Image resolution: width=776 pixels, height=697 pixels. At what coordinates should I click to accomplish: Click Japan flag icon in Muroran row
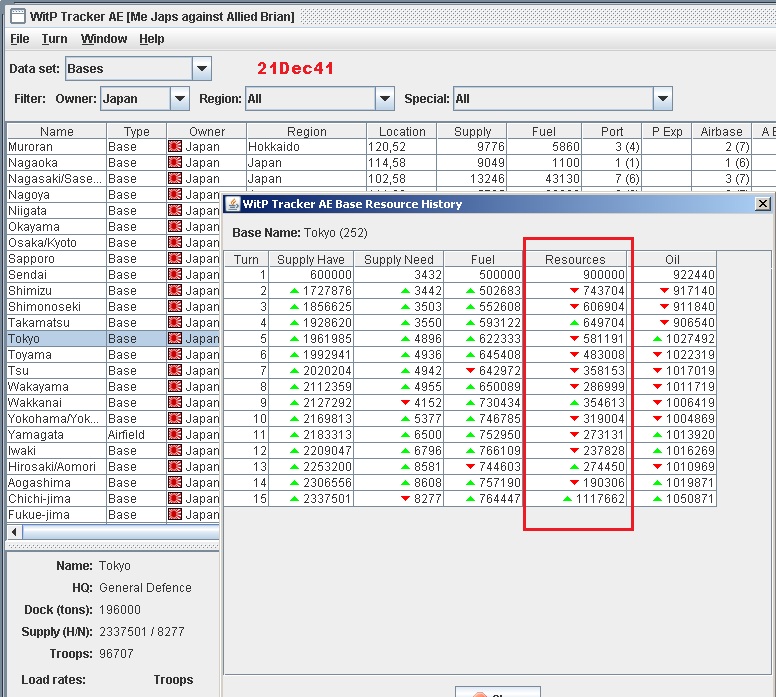click(175, 147)
